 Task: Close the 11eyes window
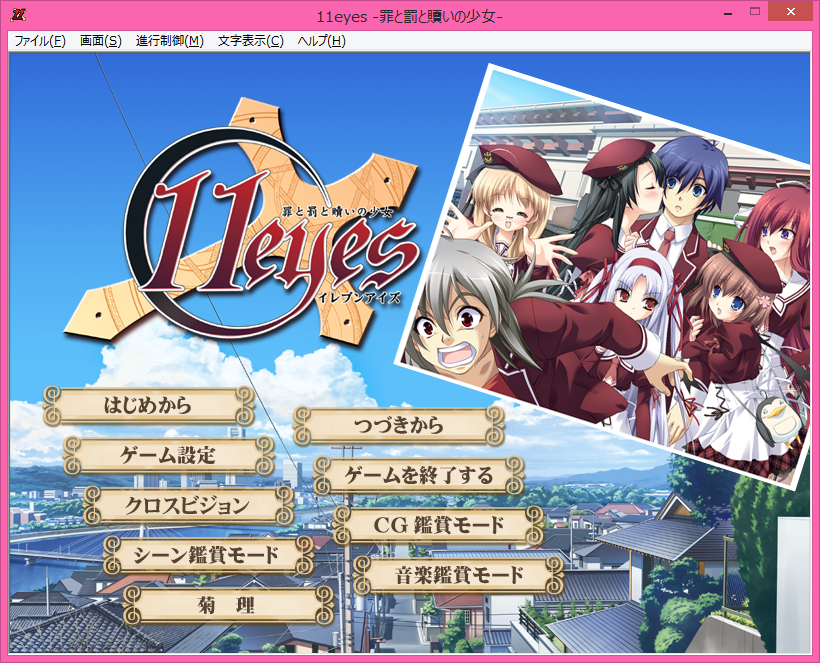click(x=791, y=12)
